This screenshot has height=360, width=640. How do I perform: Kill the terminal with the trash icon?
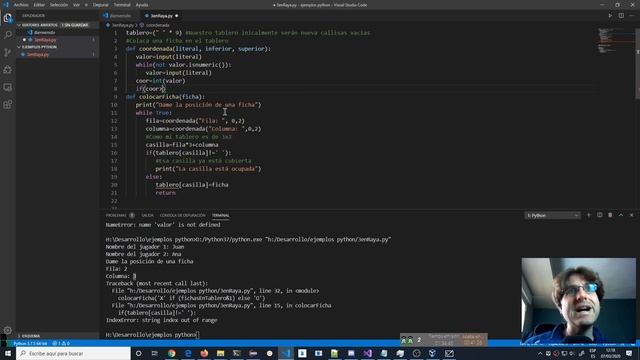click(610, 215)
